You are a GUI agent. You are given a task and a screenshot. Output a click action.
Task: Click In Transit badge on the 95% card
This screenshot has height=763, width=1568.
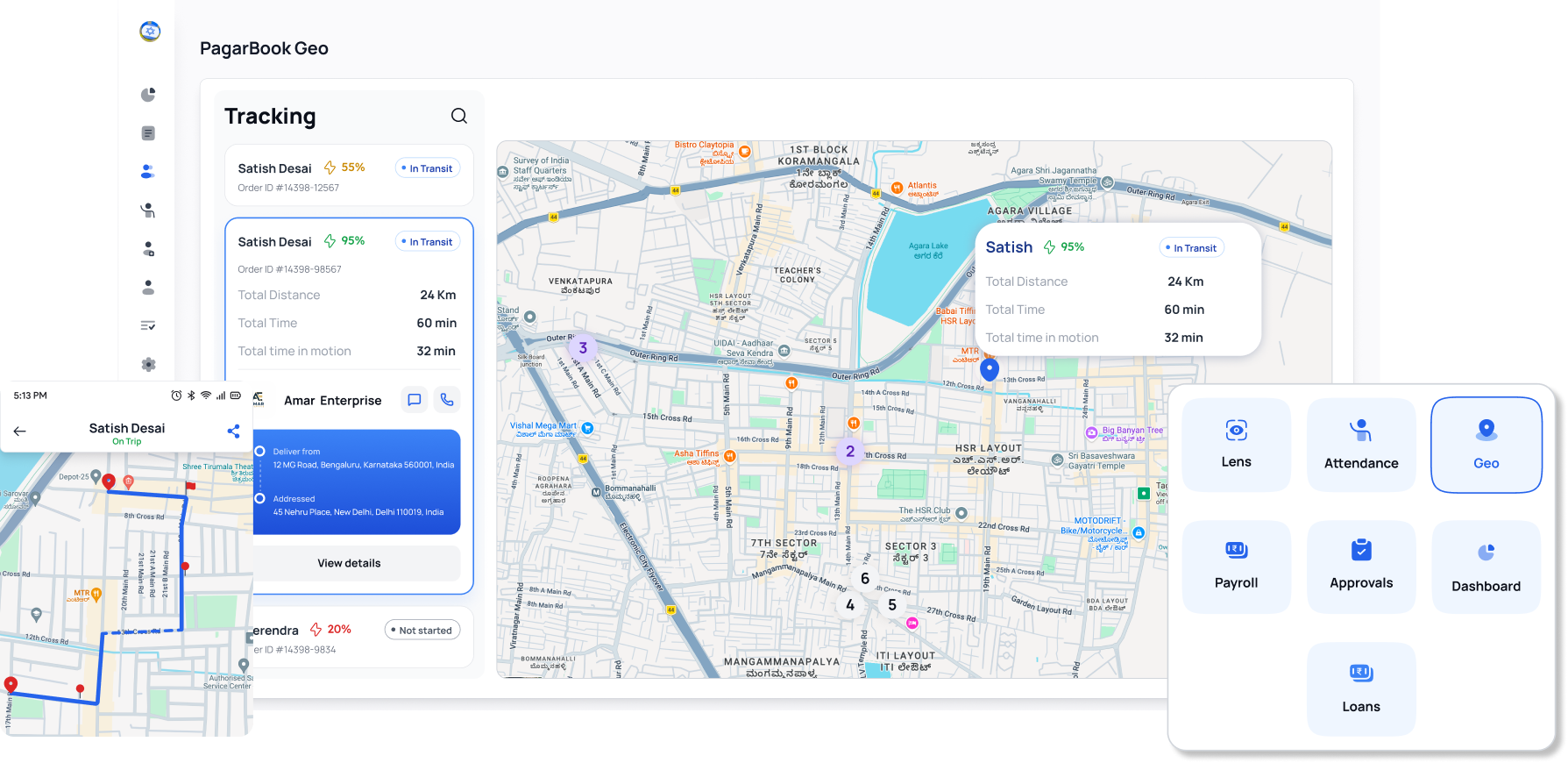[428, 242]
